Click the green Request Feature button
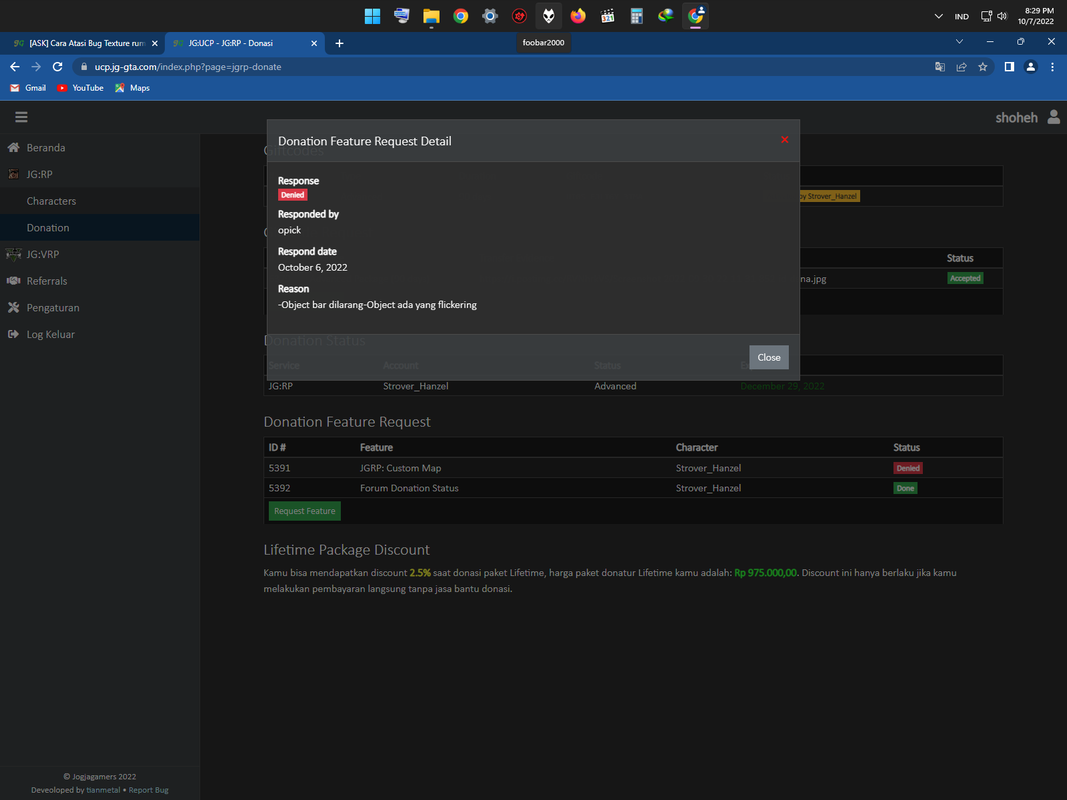The height and width of the screenshot is (800, 1067). [304, 511]
